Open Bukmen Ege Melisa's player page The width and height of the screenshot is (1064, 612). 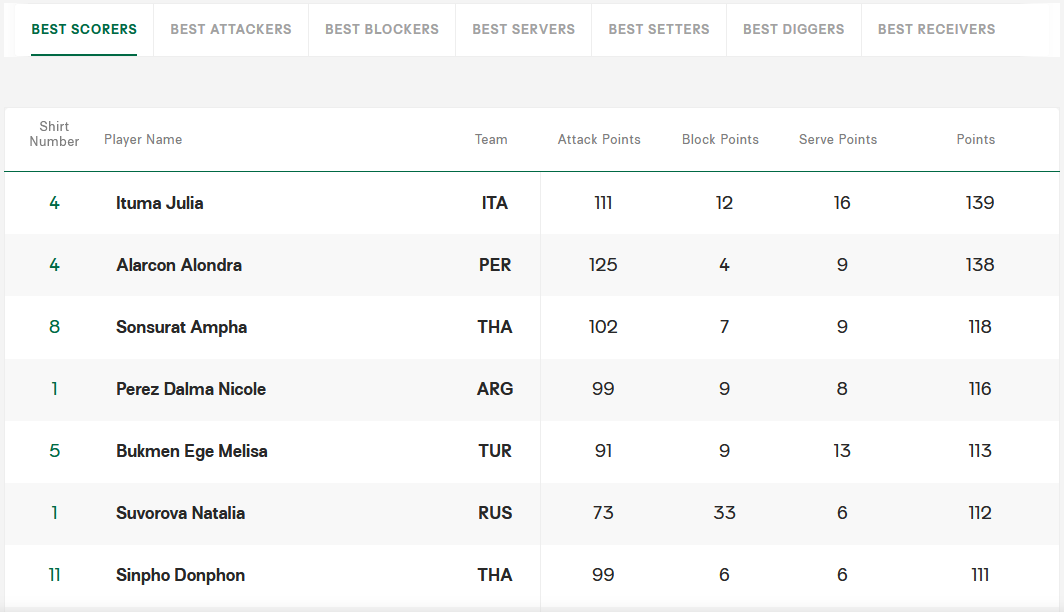192,451
